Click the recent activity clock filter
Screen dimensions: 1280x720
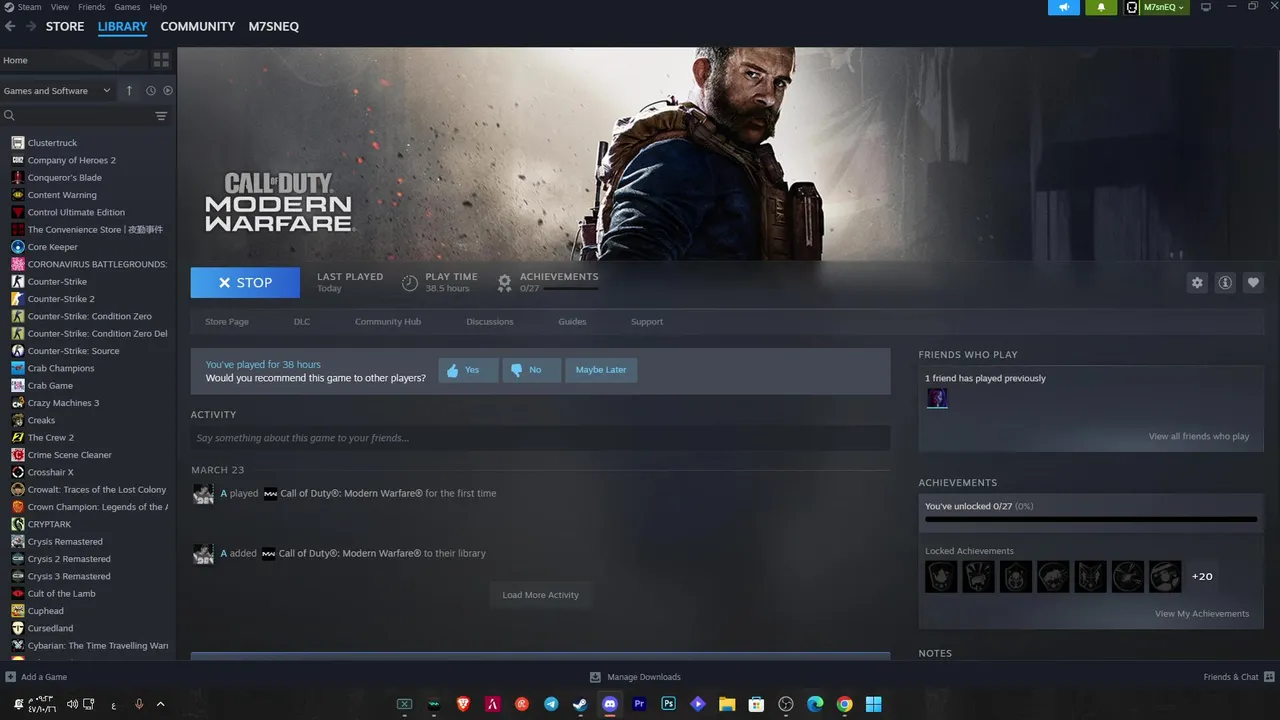click(x=151, y=90)
